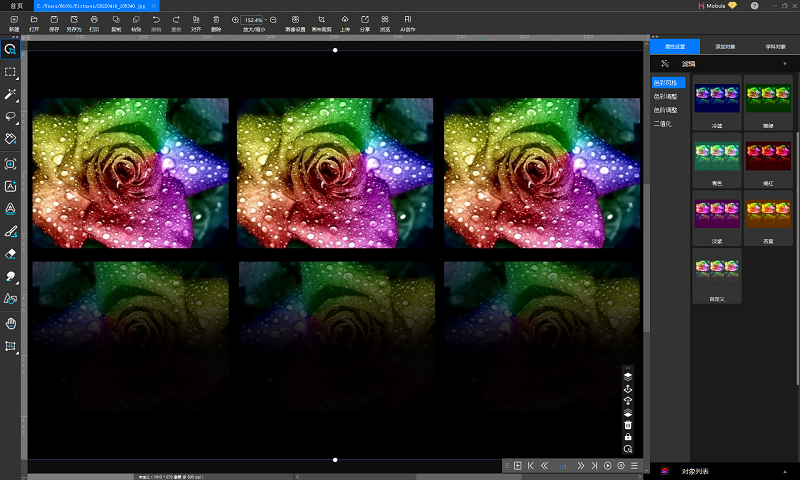Collapse the 滤镜 panel dropdown arrow
The width and height of the screenshot is (800, 480).
coord(784,64)
